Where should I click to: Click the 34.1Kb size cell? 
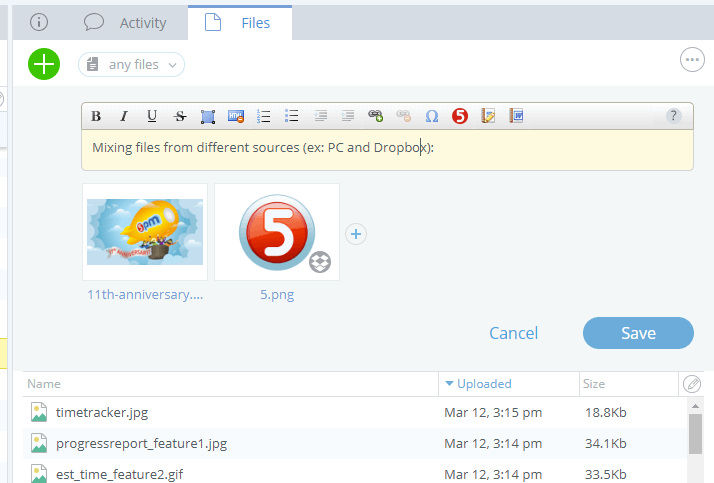tap(606, 443)
